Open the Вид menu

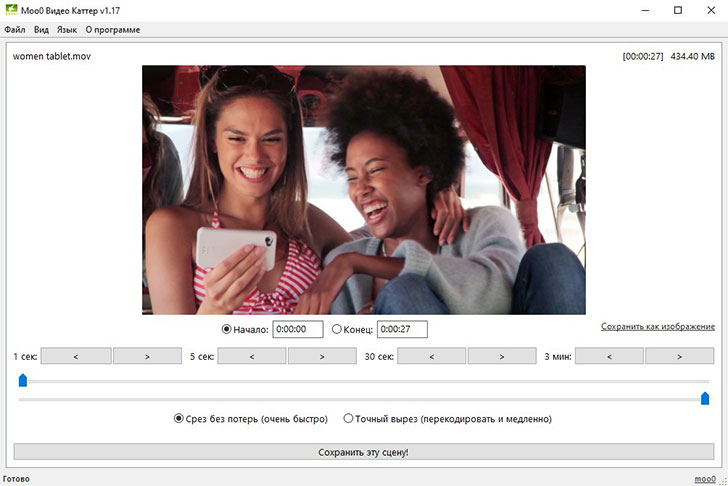pyautogui.click(x=41, y=30)
